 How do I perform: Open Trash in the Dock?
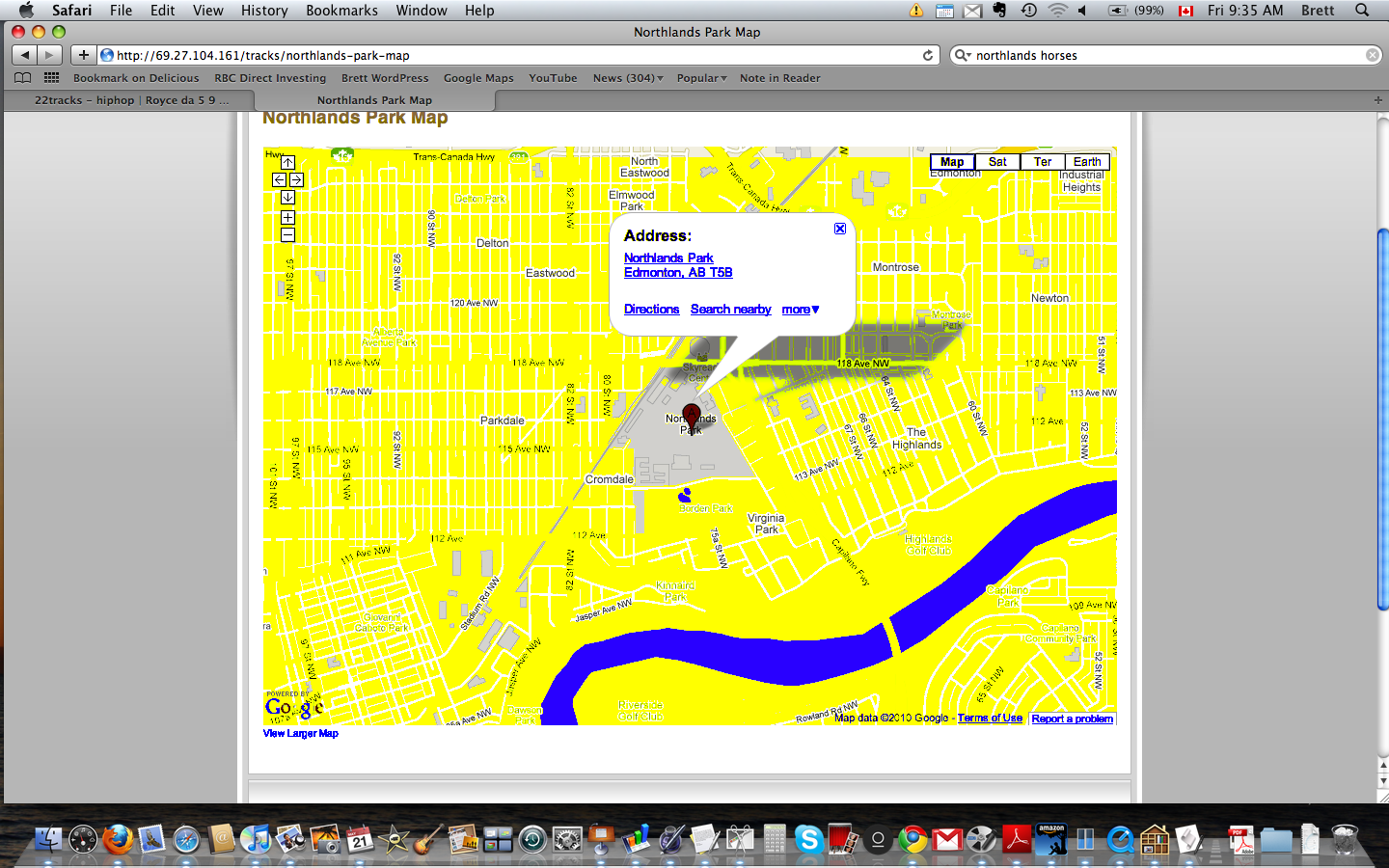(1344, 839)
